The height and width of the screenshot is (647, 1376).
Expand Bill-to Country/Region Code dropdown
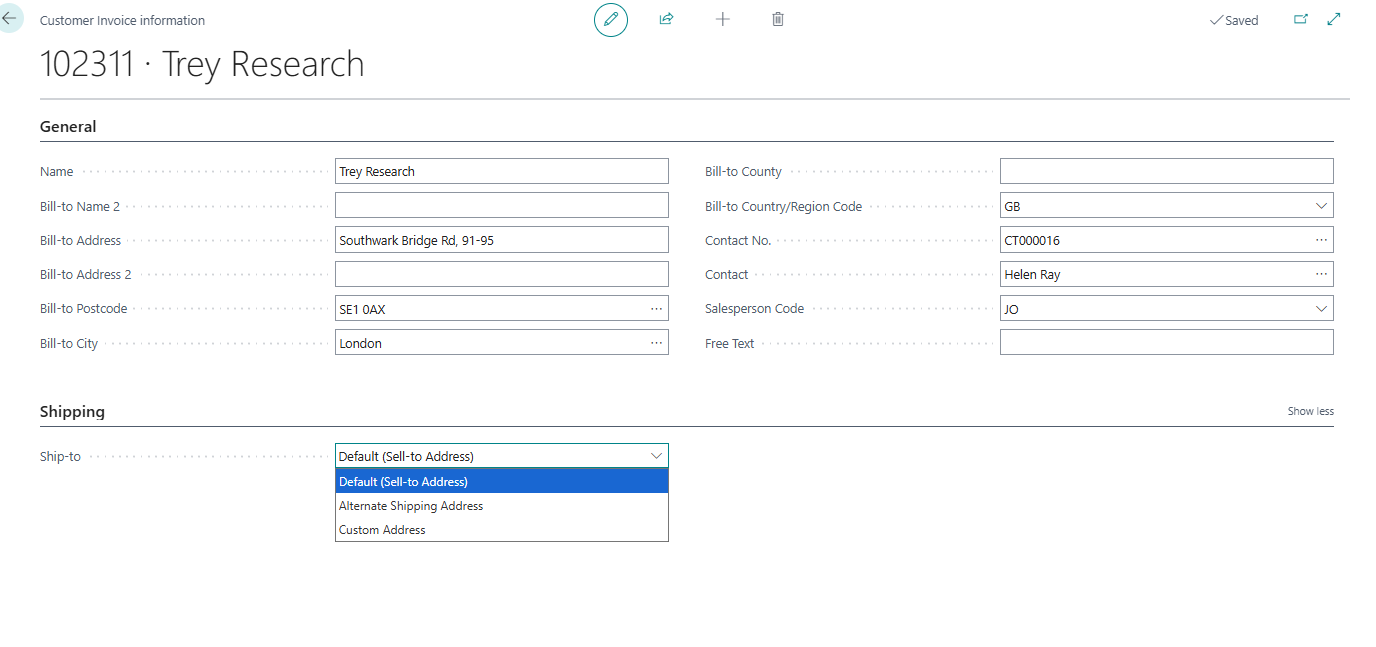(1322, 206)
